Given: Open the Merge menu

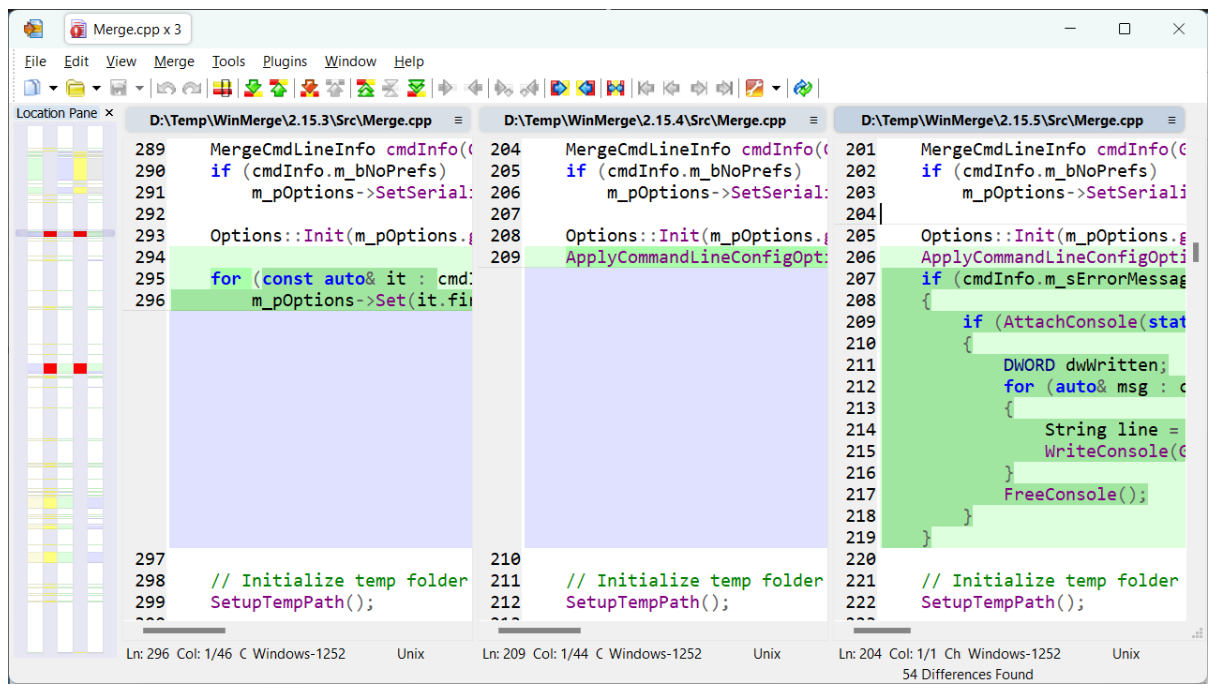Looking at the screenshot, I should coord(174,61).
